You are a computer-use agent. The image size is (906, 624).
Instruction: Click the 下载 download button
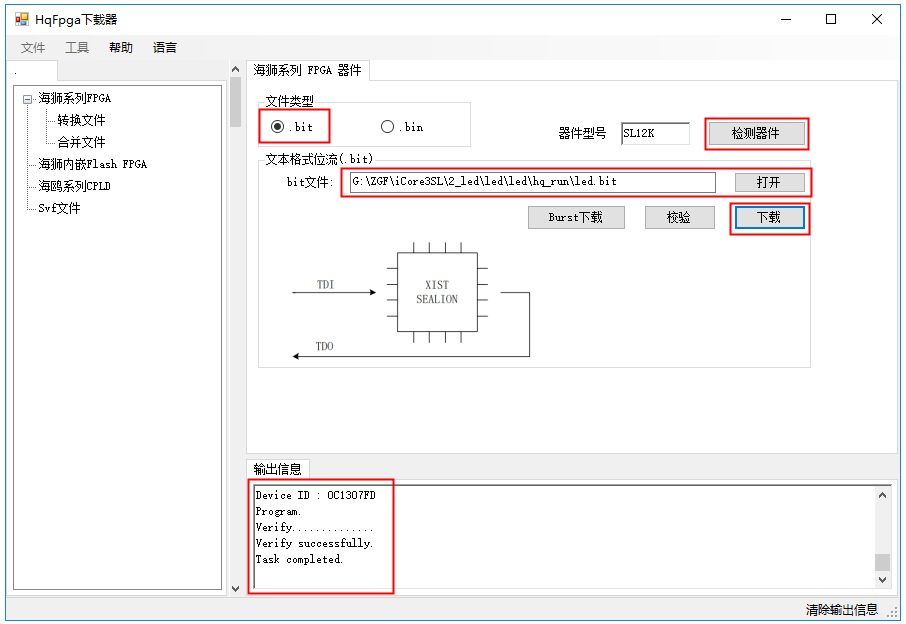(768, 217)
